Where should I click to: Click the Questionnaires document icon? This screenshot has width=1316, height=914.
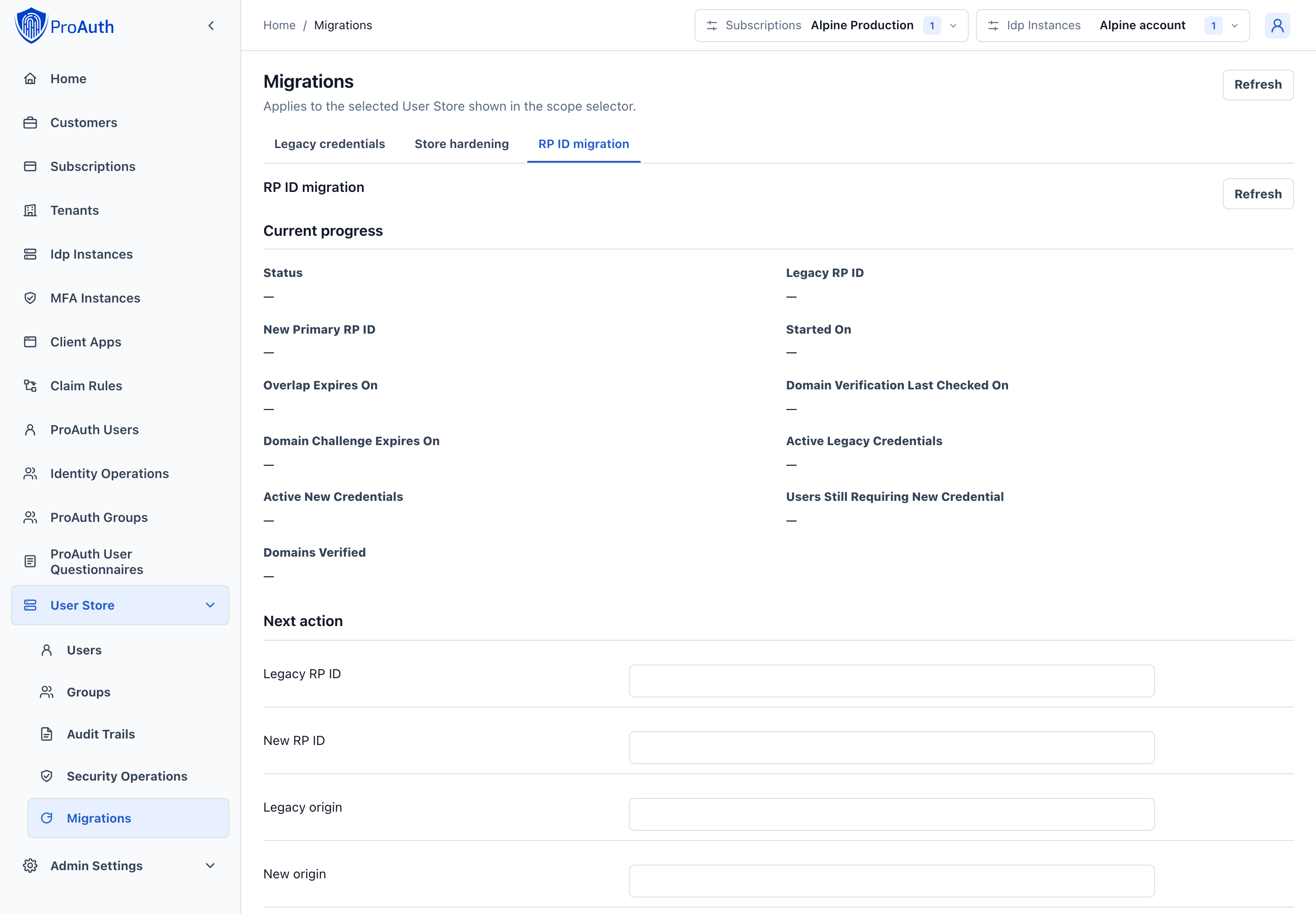[30, 561]
